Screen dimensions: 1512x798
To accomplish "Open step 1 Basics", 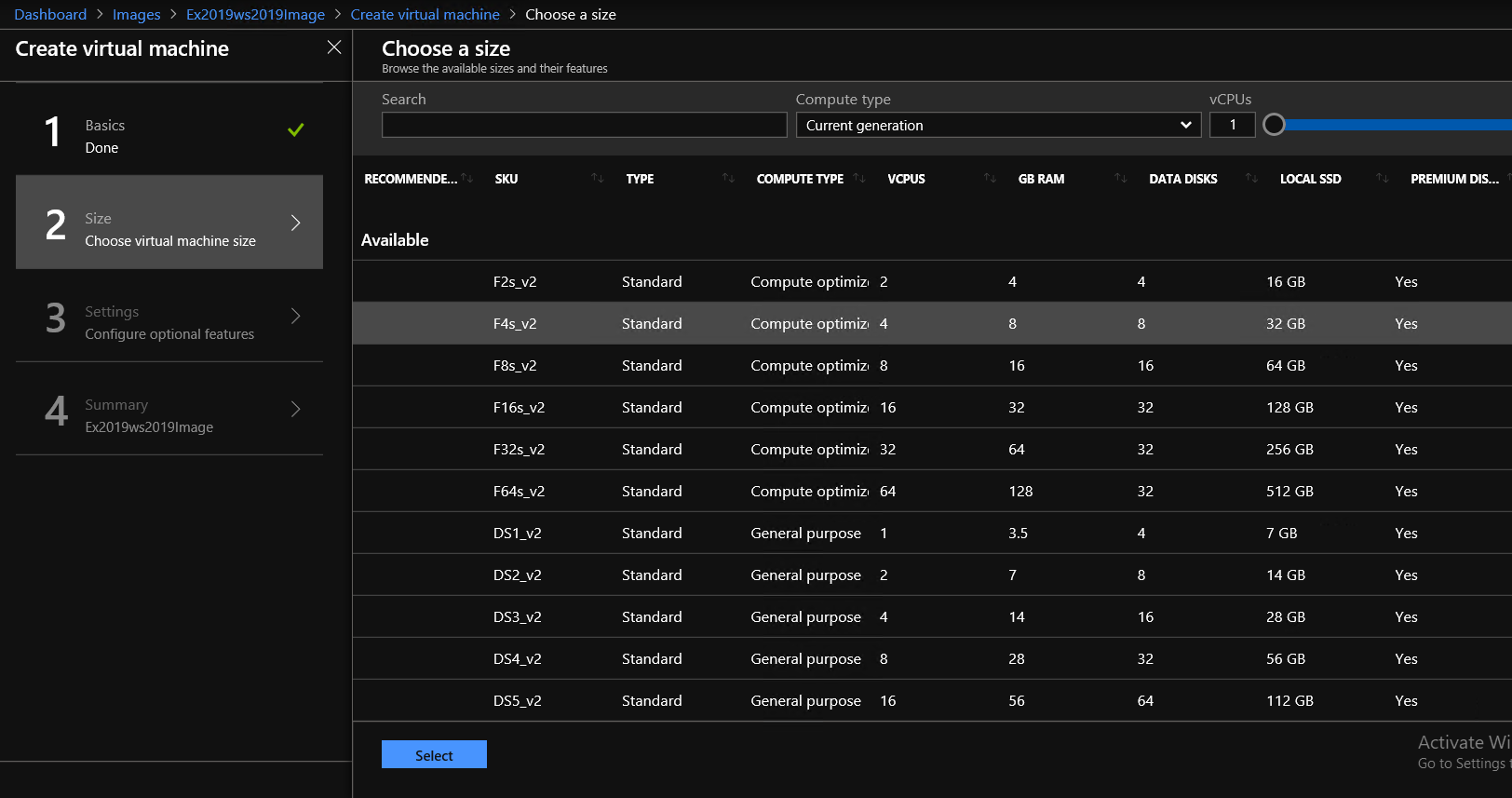I will click(x=169, y=136).
